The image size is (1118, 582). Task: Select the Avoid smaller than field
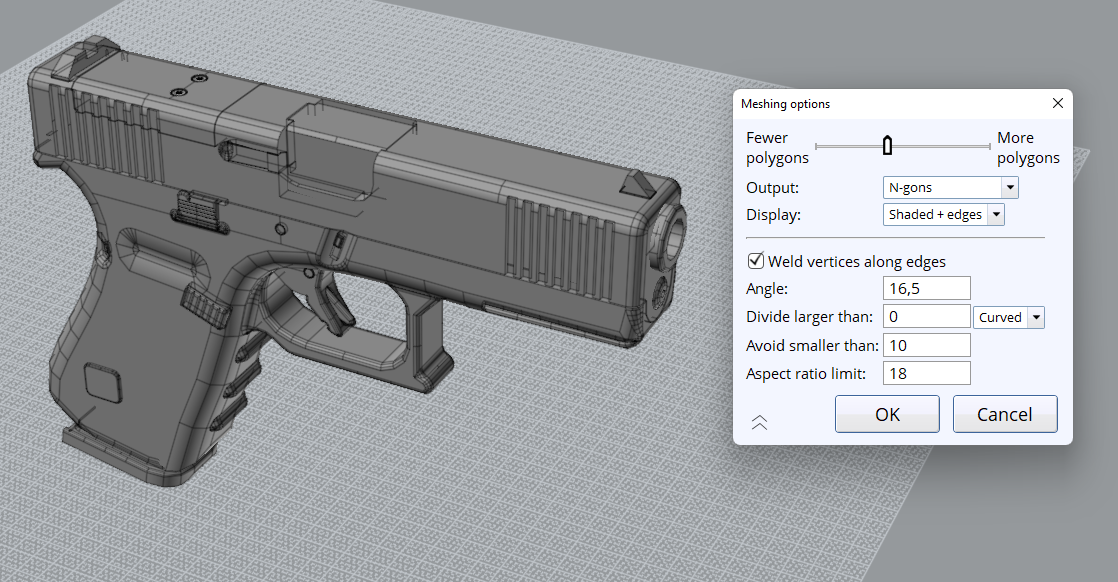pyautogui.click(x=927, y=345)
